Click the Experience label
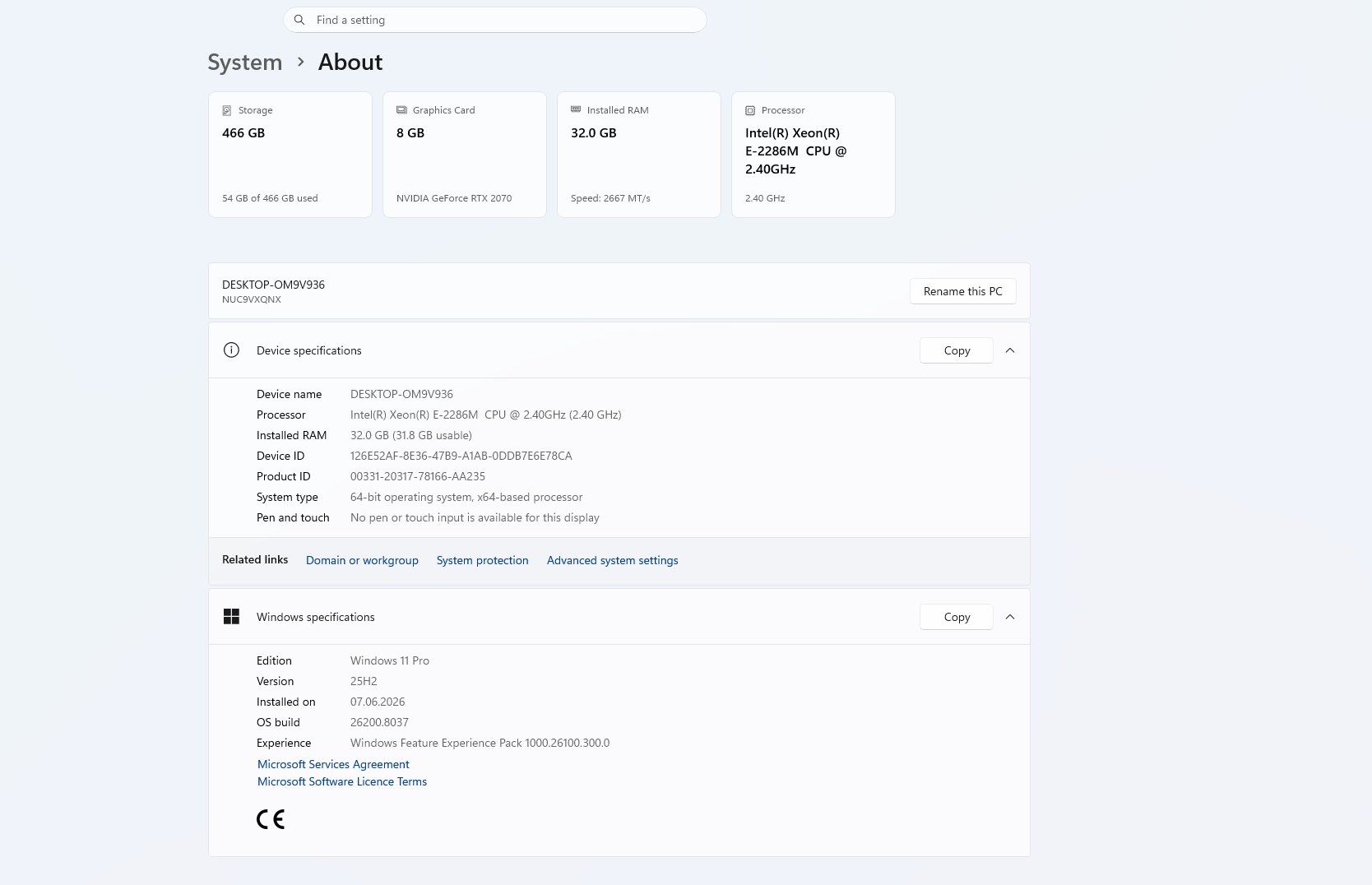 tap(284, 743)
